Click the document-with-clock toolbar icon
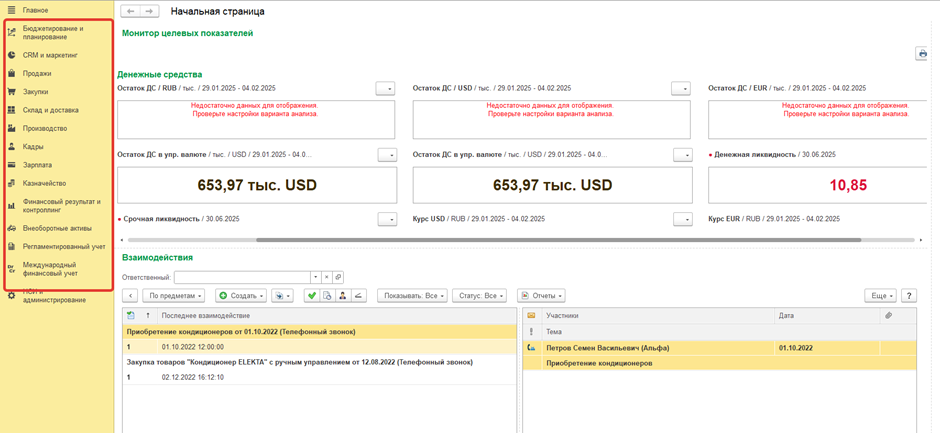940x433 pixels. [x=327, y=296]
